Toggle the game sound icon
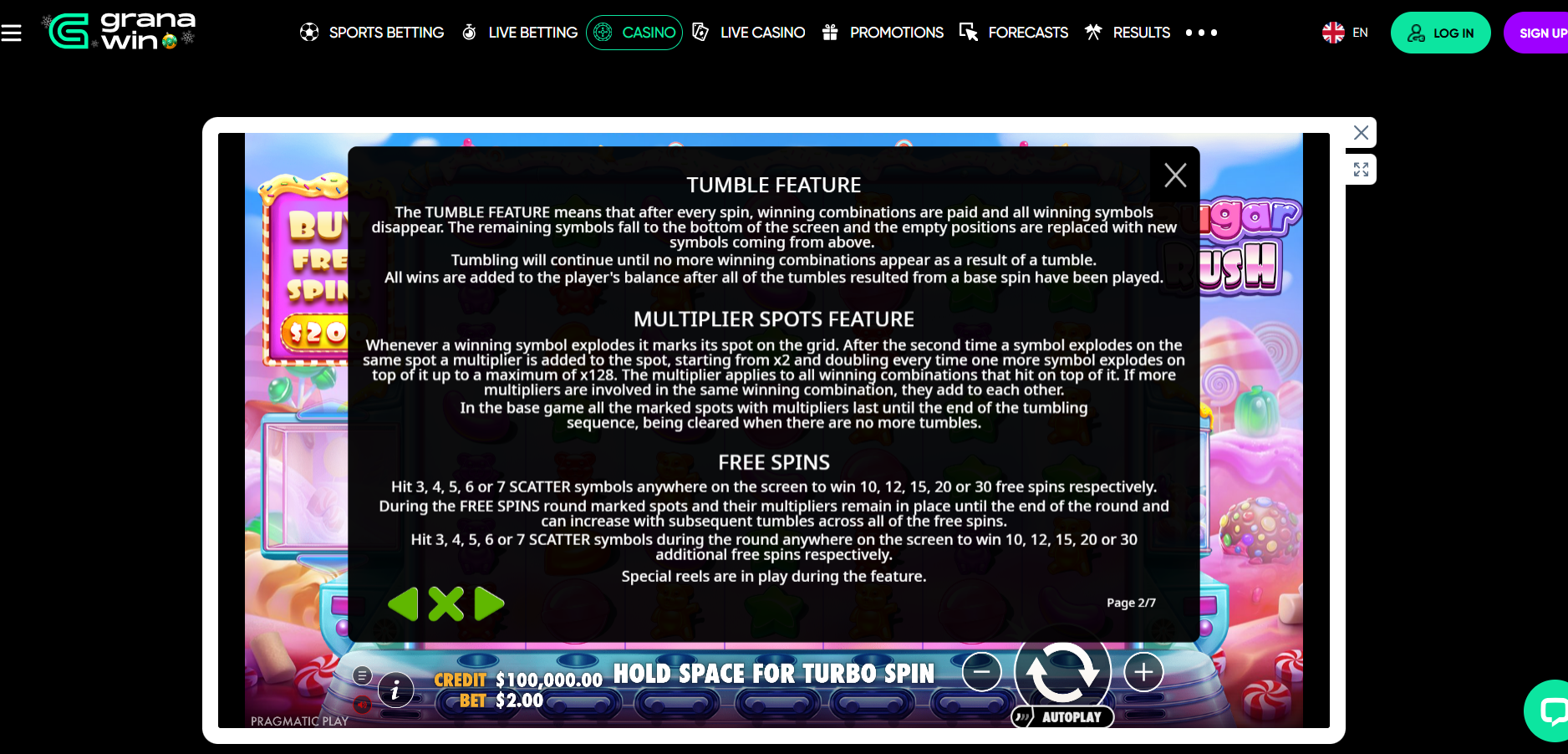Screen dimensions: 1568x754 point(362,705)
